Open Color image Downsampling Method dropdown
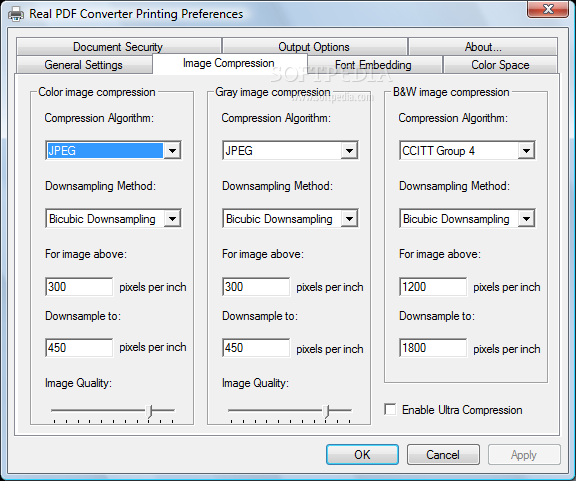The width and height of the screenshot is (576, 481). pyautogui.click(x=114, y=219)
